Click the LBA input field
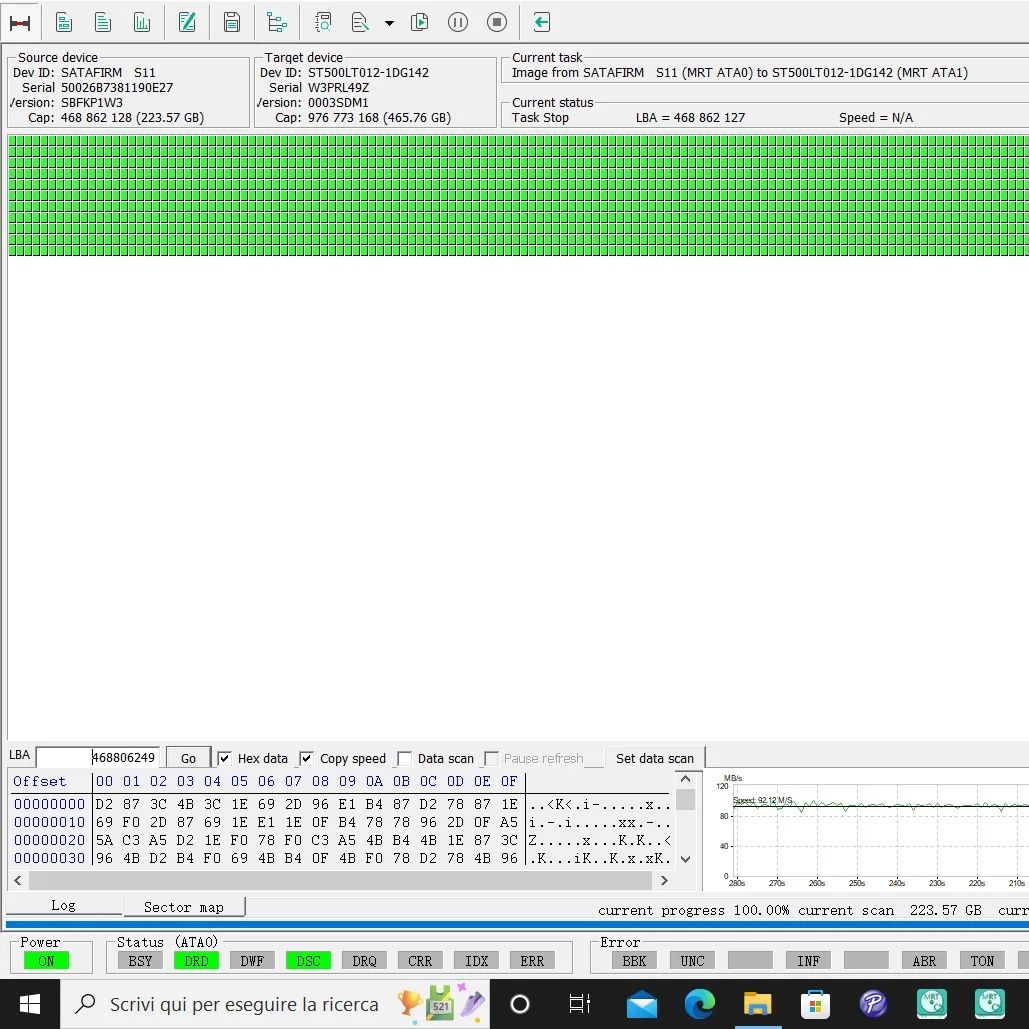1029x1029 pixels. 98,758
